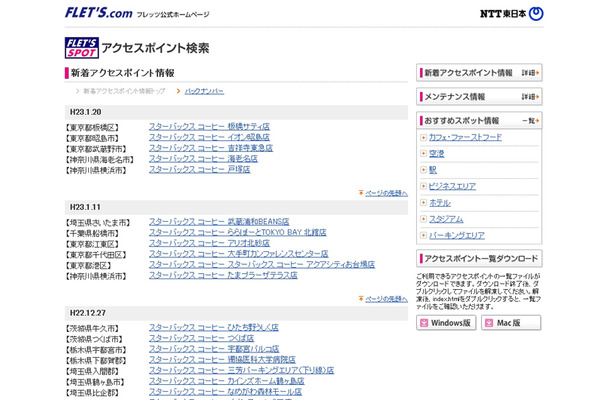Open スターバックス 宇都宮パルコ店 link
This screenshot has height=400, width=610.
[214, 349]
